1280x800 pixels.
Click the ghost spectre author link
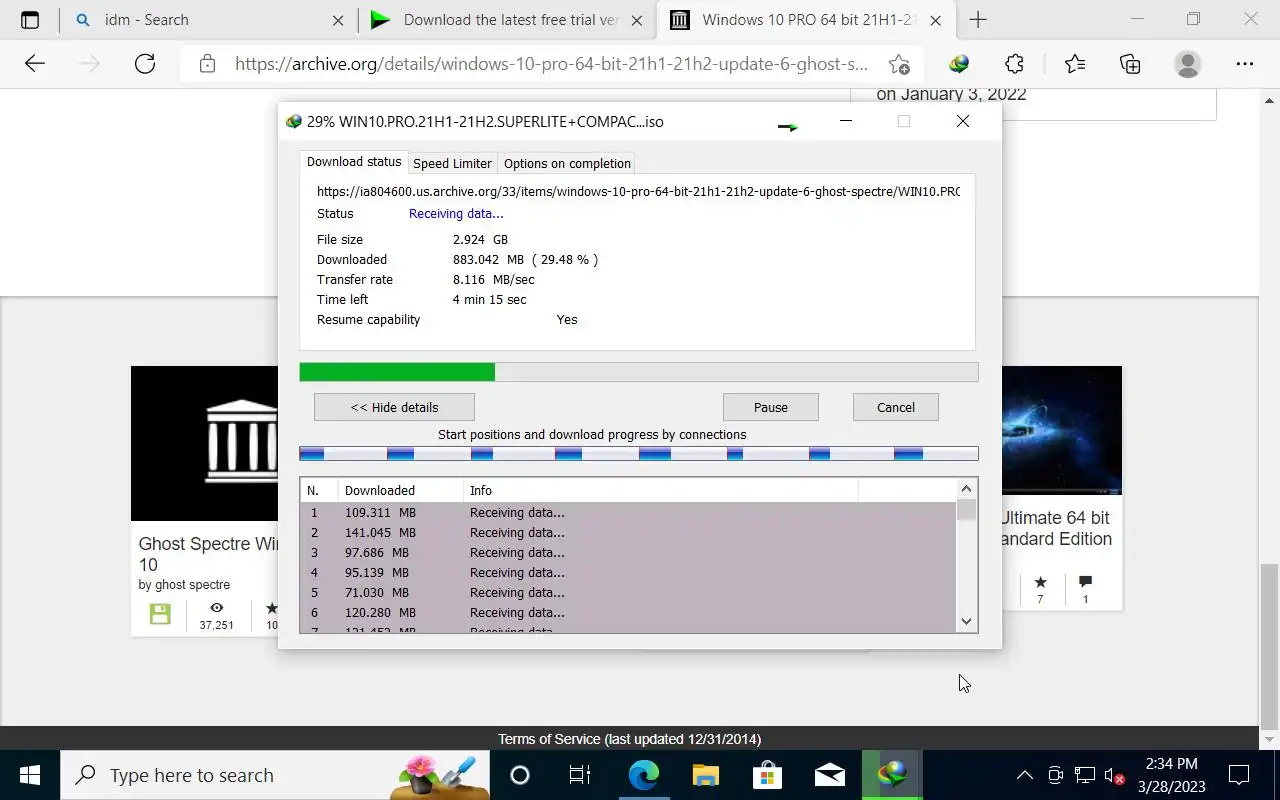[184, 585]
